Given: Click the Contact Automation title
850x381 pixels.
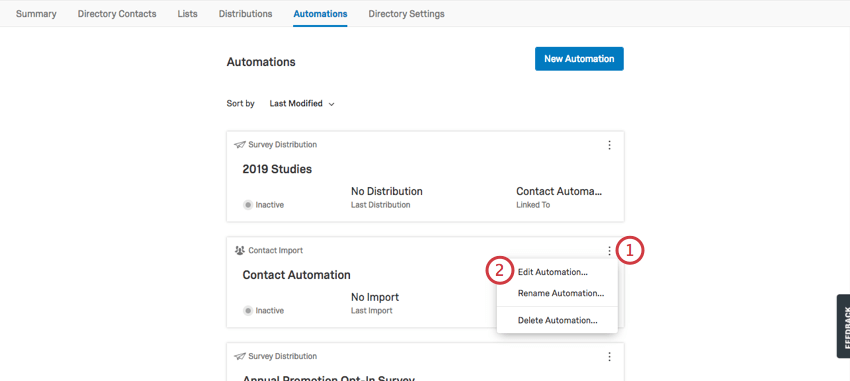Looking at the screenshot, I should coord(297,275).
